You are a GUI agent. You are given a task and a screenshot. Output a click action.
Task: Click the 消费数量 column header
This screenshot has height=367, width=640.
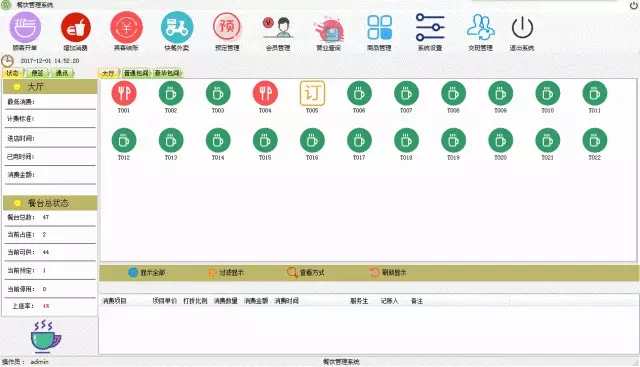coord(226,301)
